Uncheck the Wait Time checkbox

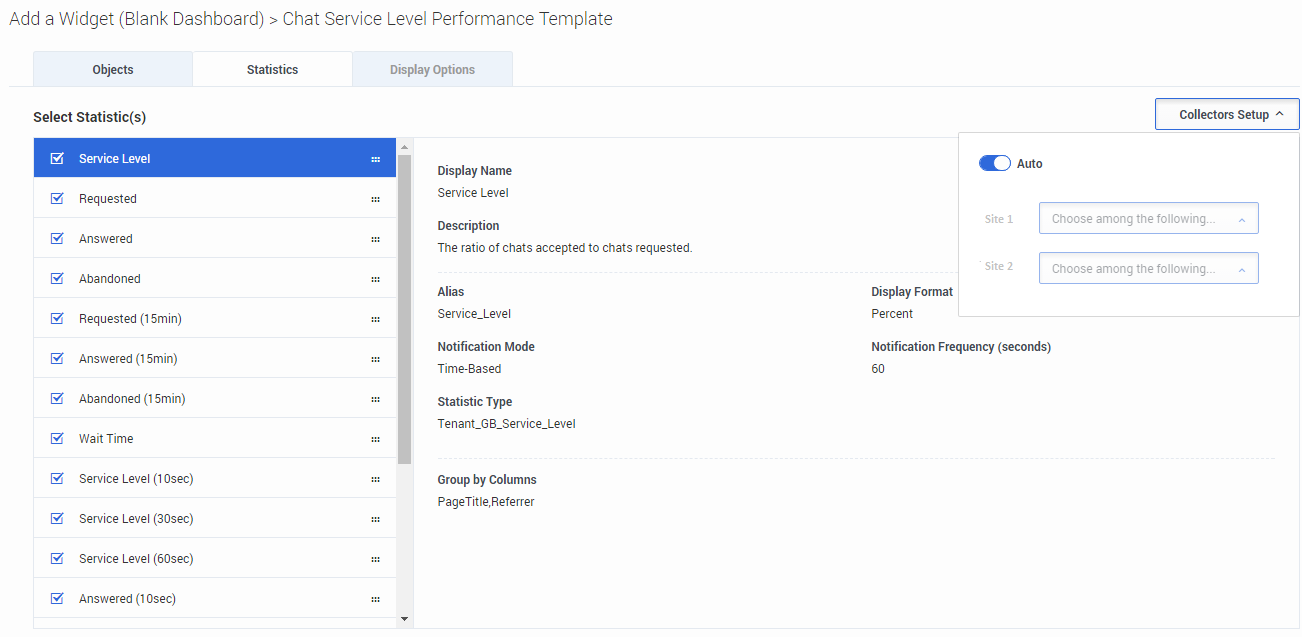(x=57, y=438)
